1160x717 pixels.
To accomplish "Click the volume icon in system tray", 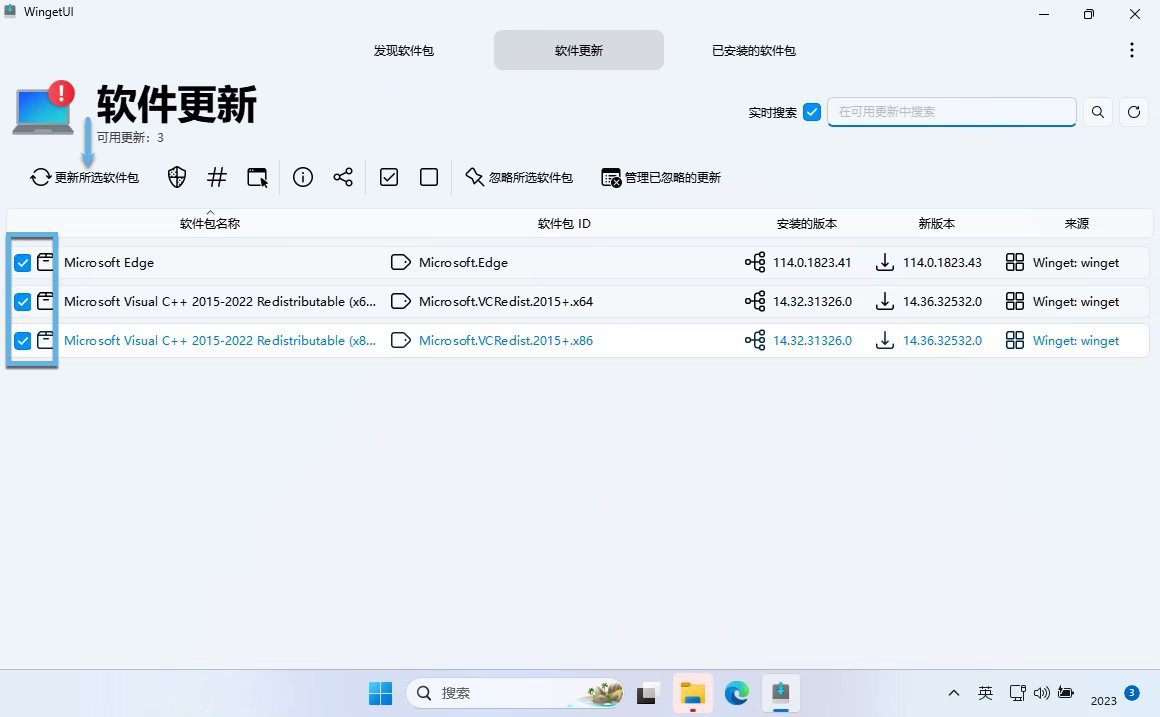I will click(1042, 693).
